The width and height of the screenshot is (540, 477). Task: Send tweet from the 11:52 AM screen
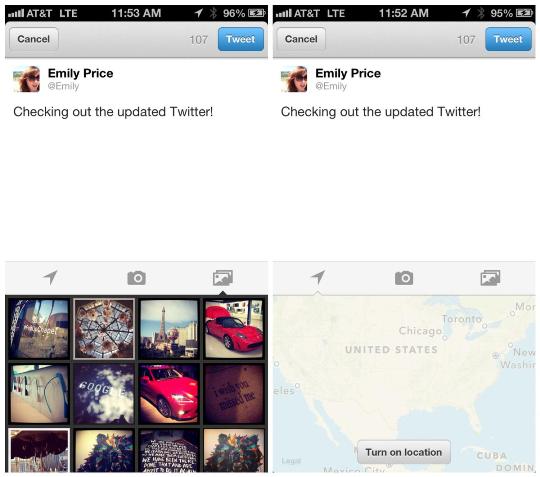(508, 39)
